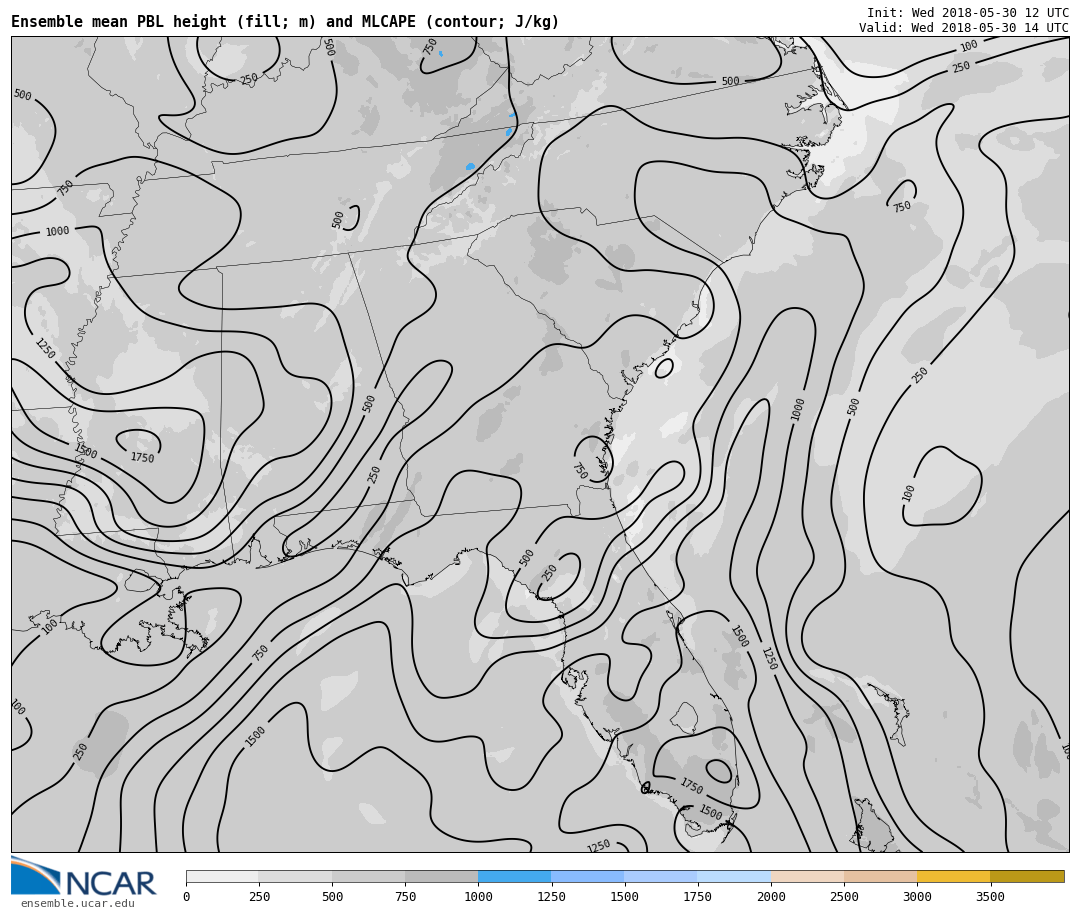Click the largest blue PBL patch over the Appalachians
Image resolution: width=1080 pixels, height=915 pixels.
tap(470, 167)
